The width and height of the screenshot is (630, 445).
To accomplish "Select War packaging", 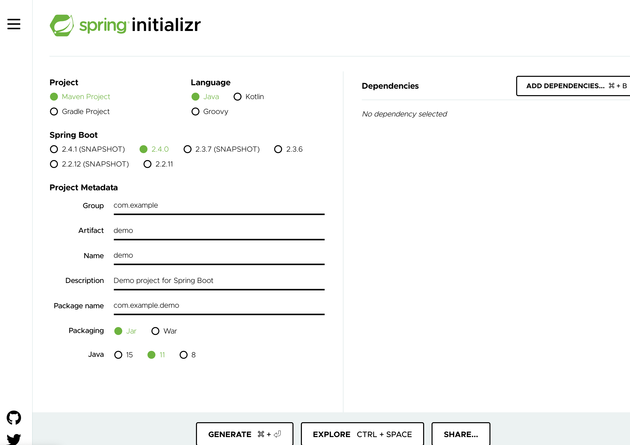I will [x=164, y=331].
